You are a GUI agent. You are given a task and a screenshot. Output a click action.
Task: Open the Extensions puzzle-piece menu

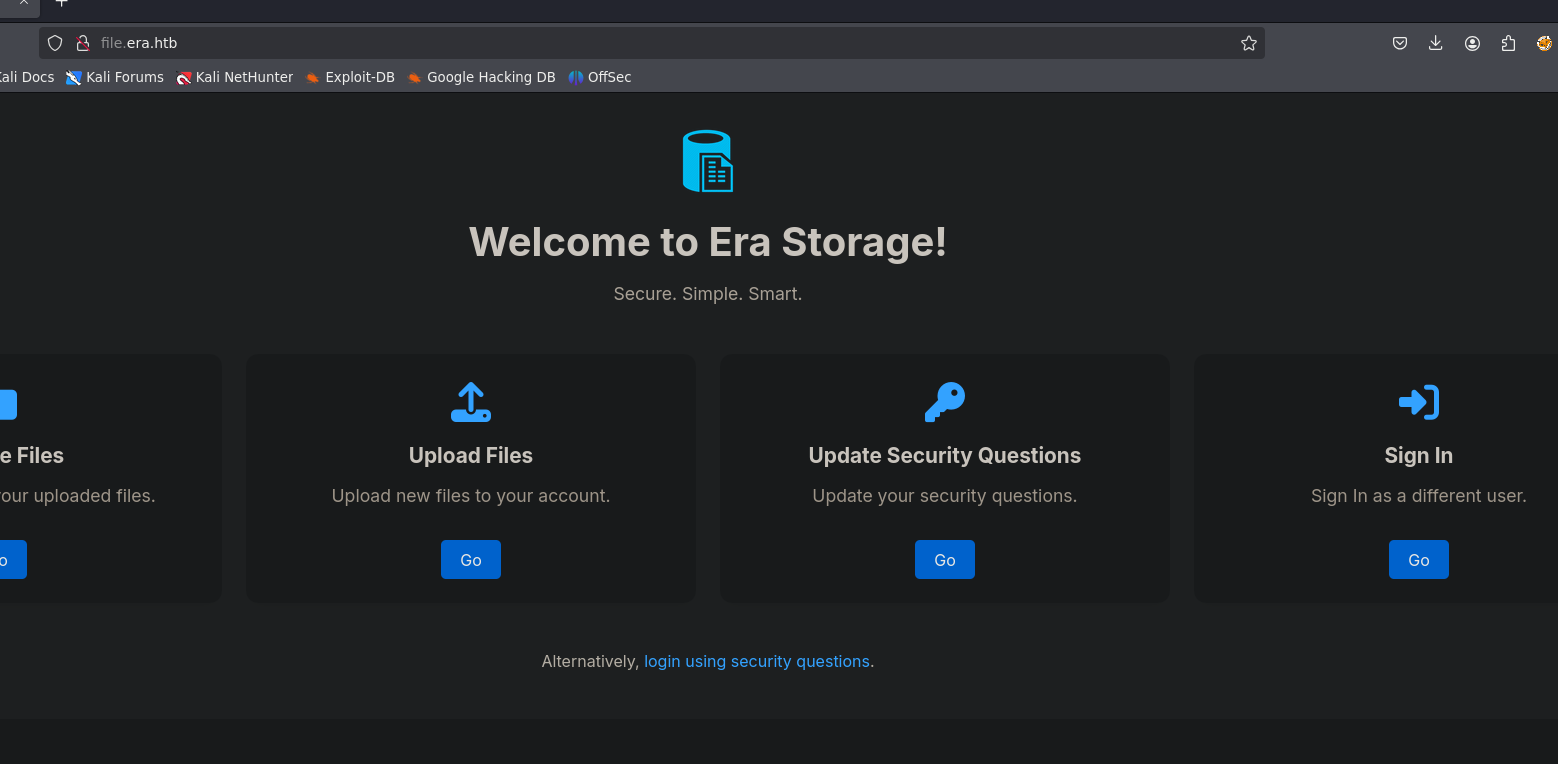pyautogui.click(x=1508, y=43)
